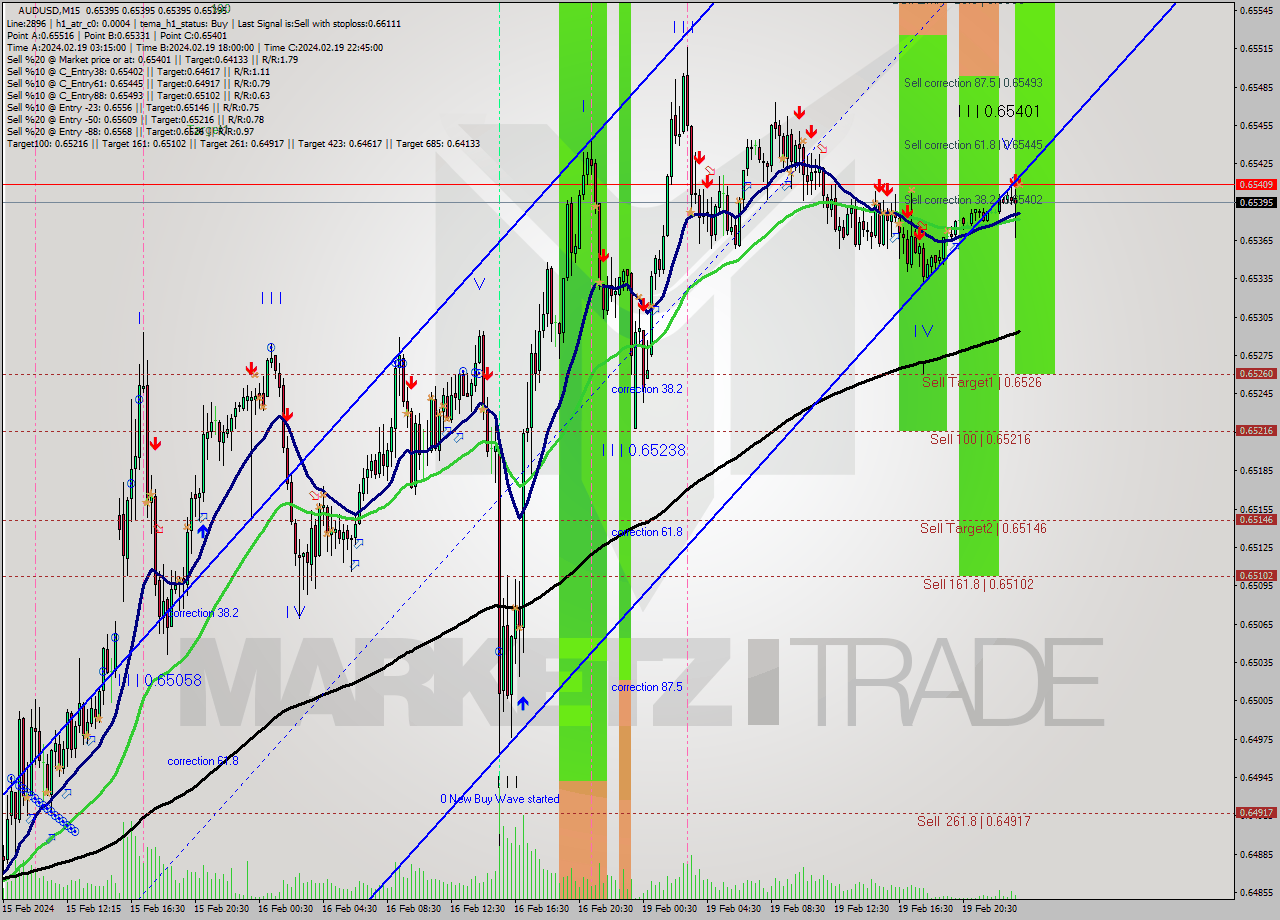Click 'correction 38.2' label beside I I I 0.65238
Image resolution: width=1280 pixels, height=920 pixels.
pos(647,389)
